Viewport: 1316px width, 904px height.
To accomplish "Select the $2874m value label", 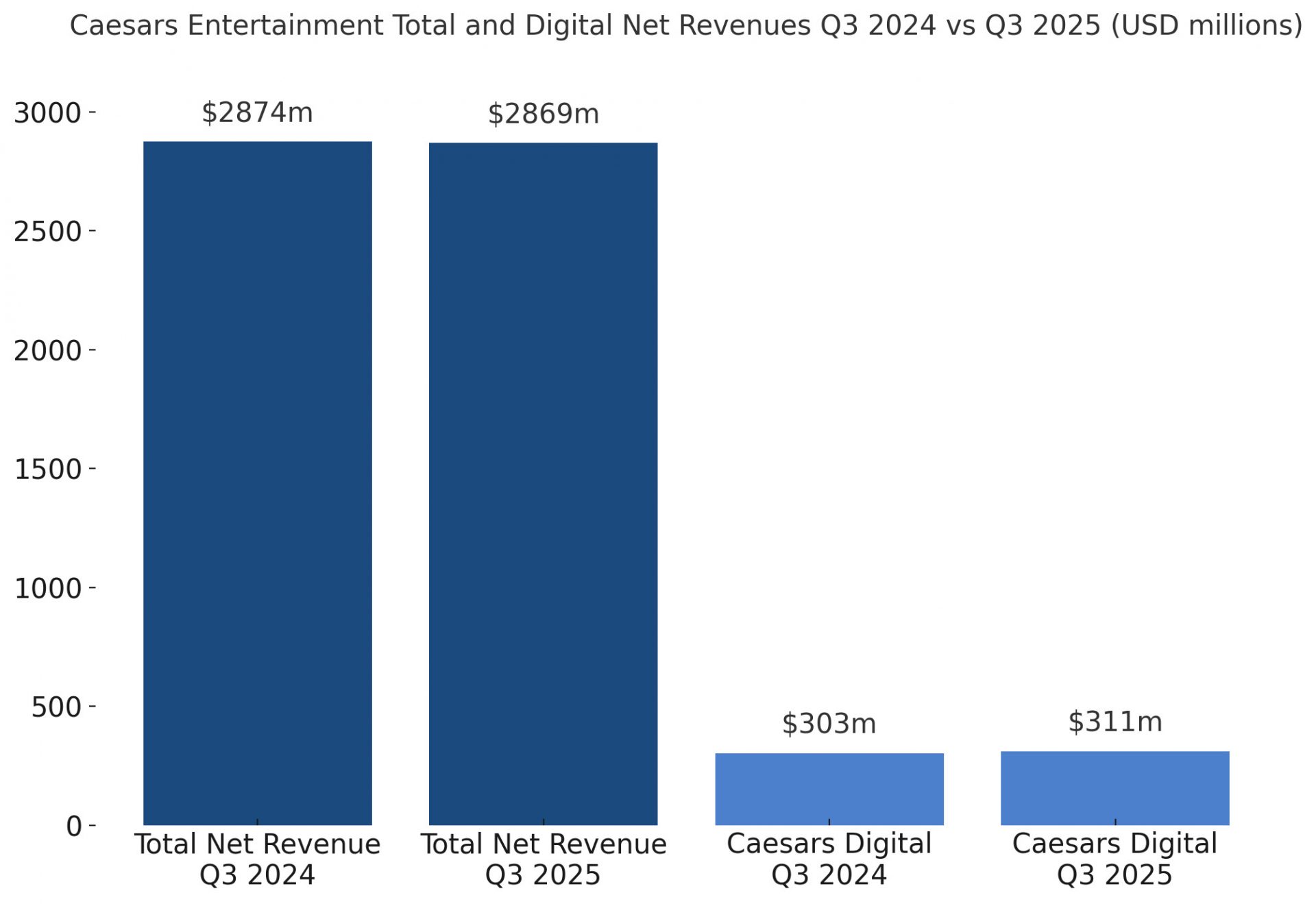I will (257, 112).
